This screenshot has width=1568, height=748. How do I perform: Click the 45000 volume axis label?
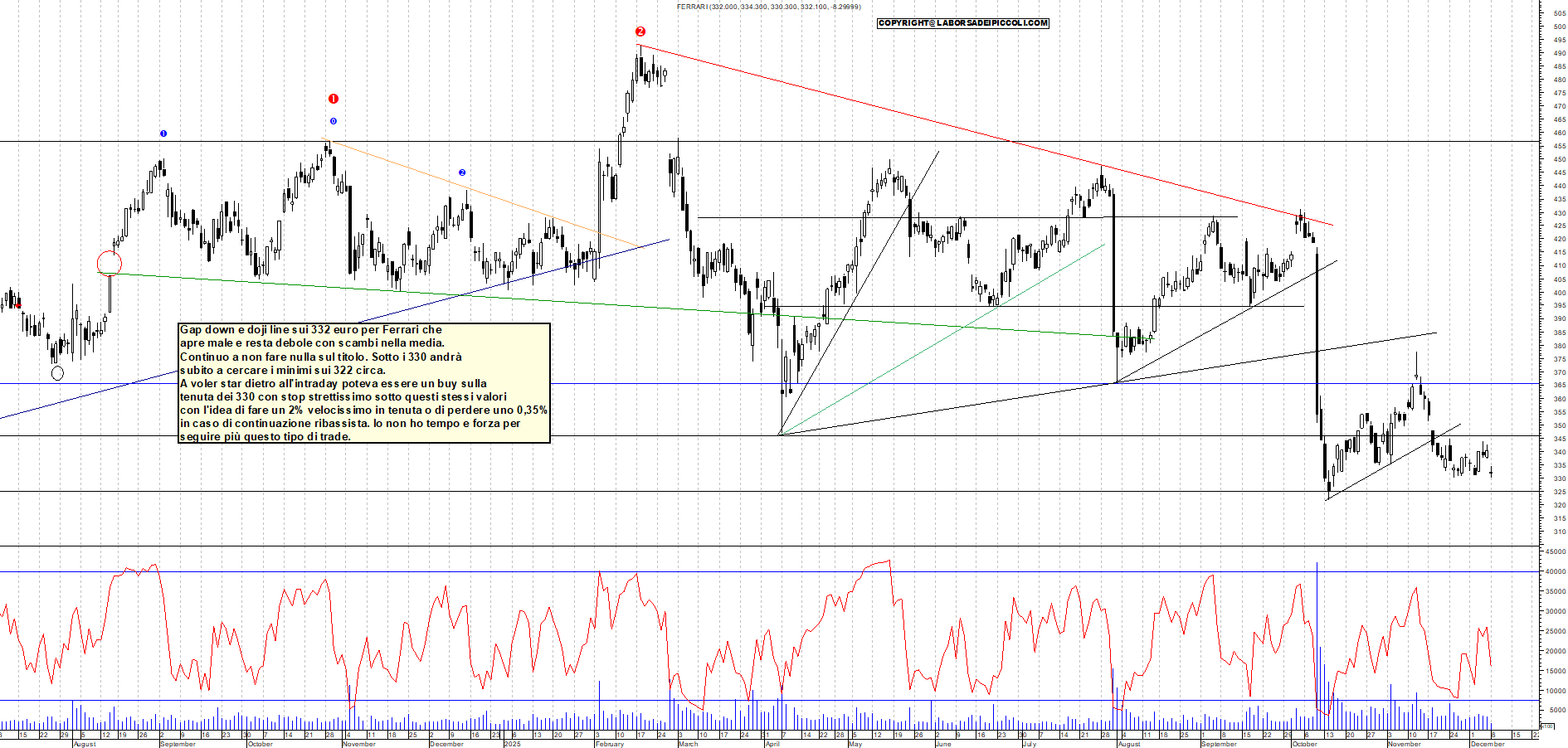coord(1555,551)
